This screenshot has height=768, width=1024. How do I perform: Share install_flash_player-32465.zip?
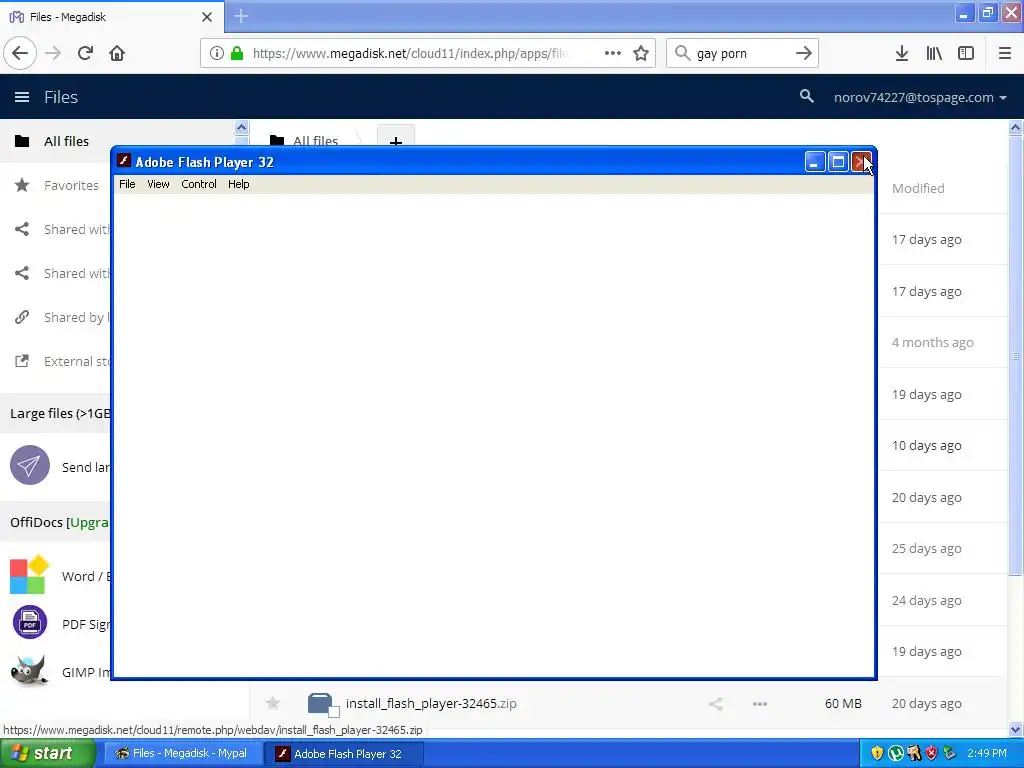tap(716, 703)
